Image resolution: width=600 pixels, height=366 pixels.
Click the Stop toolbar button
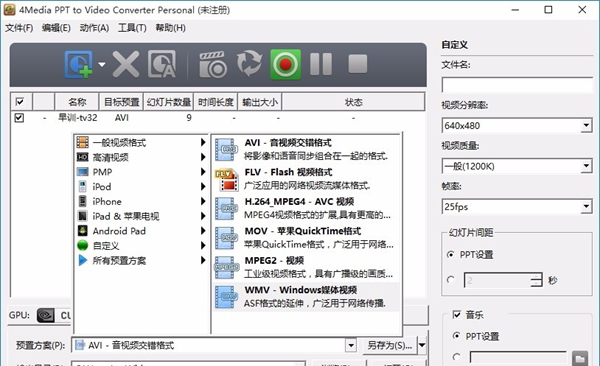pos(358,64)
